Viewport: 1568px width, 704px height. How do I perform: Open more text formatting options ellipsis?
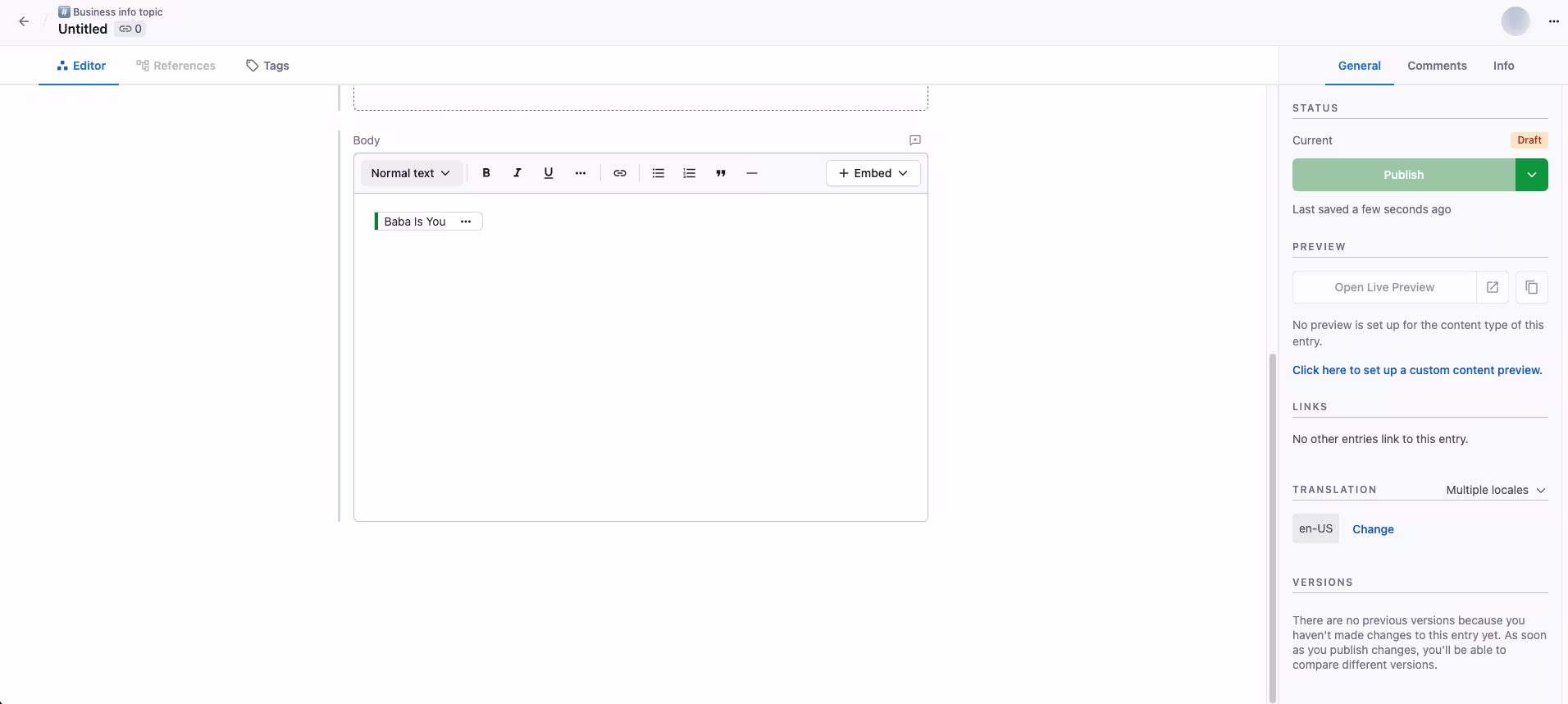pyautogui.click(x=581, y=173)
